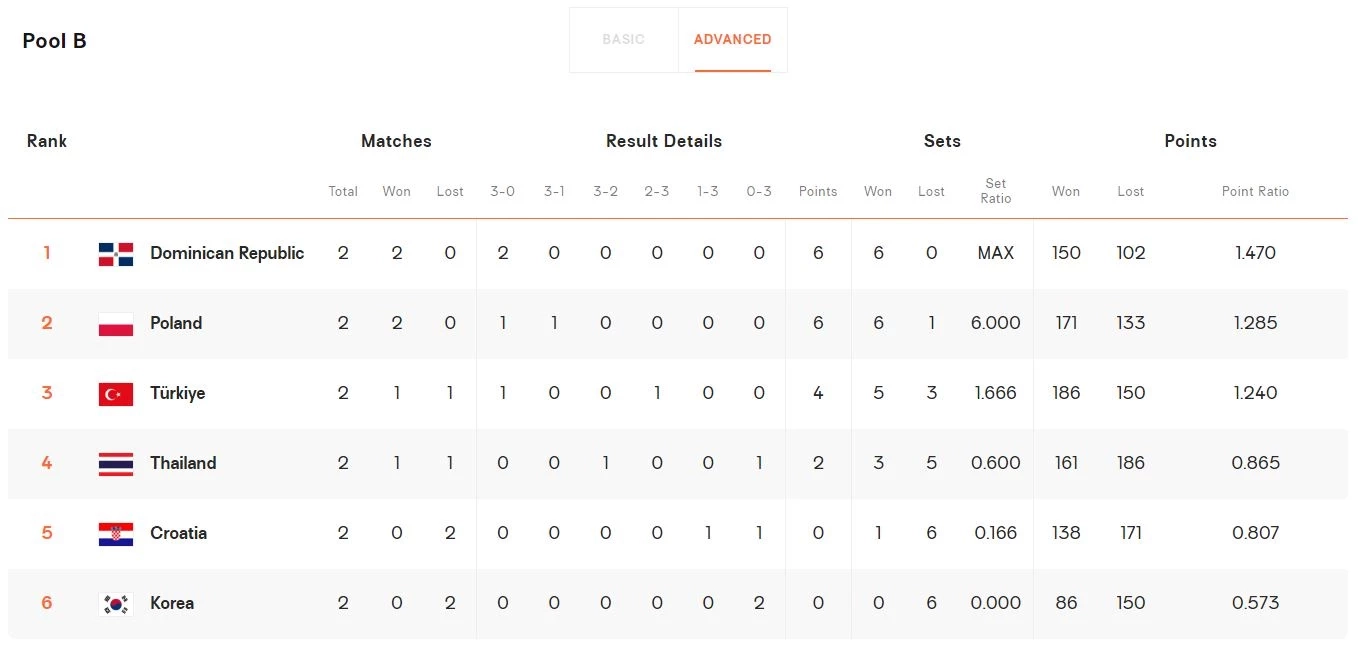Click the 3-0 result column header
This screenshot has width=1358, height=658.
(x=502, y=191)
